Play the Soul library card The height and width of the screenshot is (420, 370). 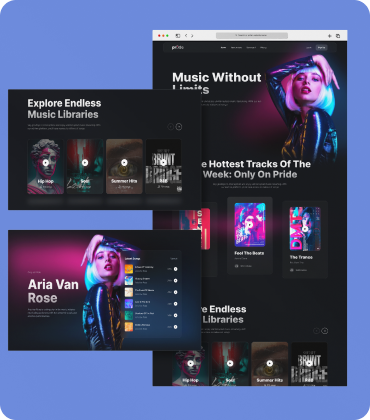click(x=85, y=163)
